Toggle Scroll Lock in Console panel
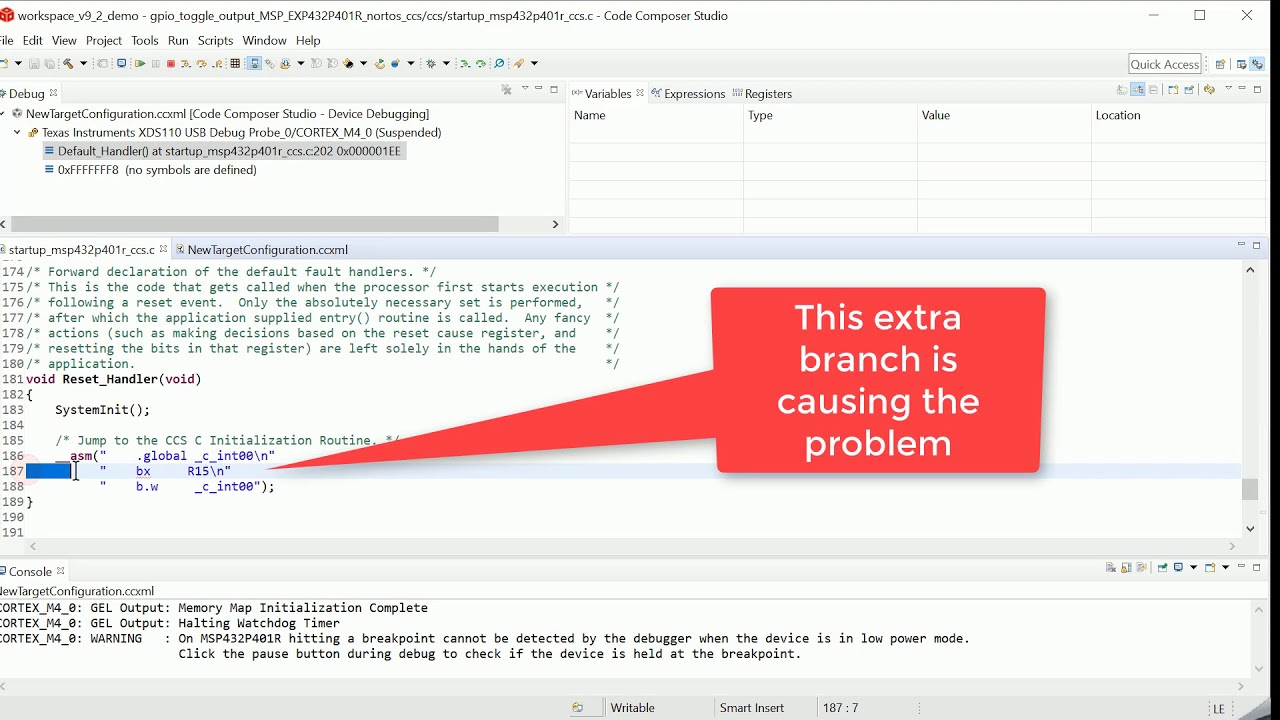 (x=1126, y=567)
